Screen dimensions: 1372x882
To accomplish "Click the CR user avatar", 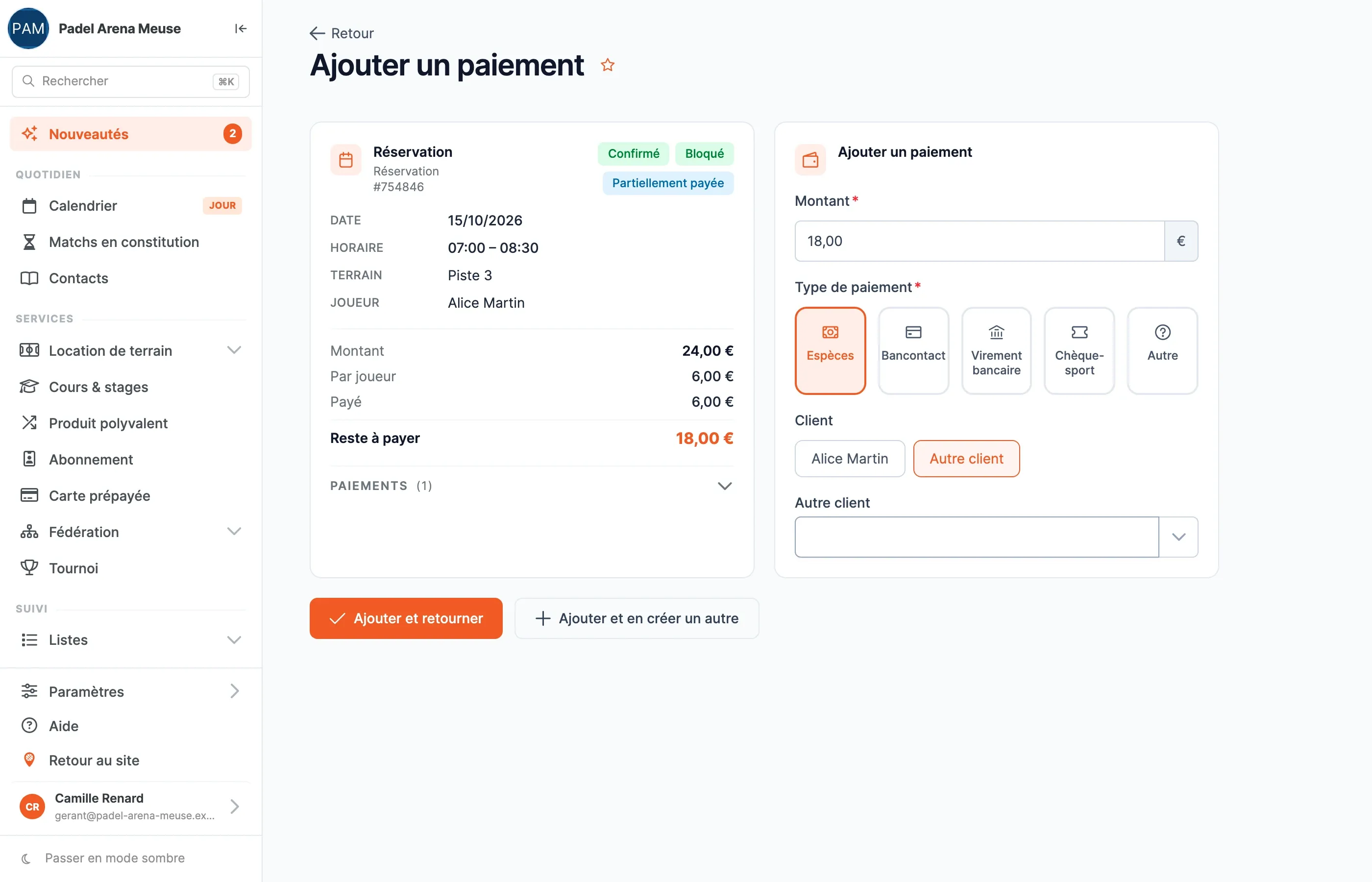I will (33, 807).
